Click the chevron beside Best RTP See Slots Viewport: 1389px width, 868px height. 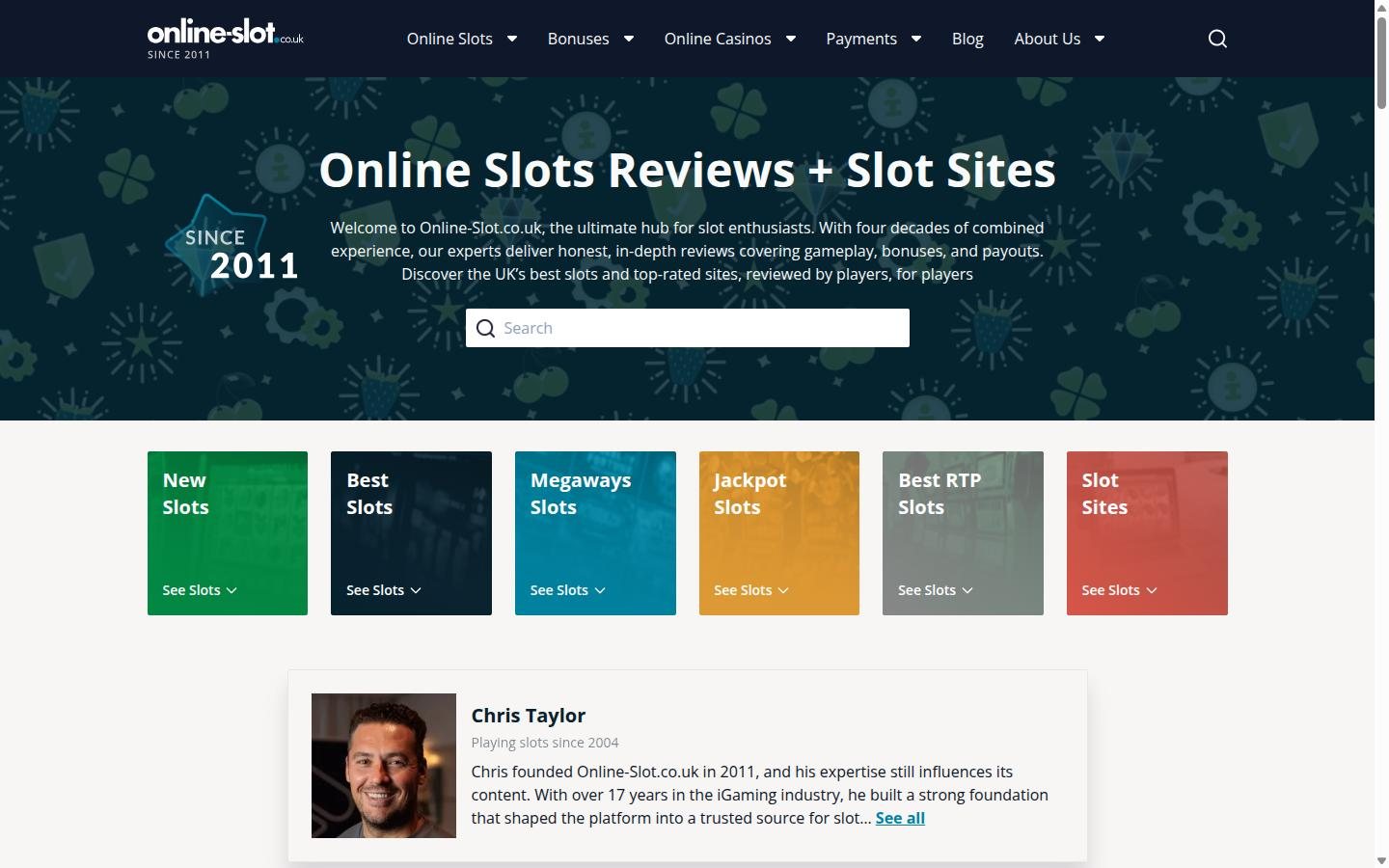967,590
